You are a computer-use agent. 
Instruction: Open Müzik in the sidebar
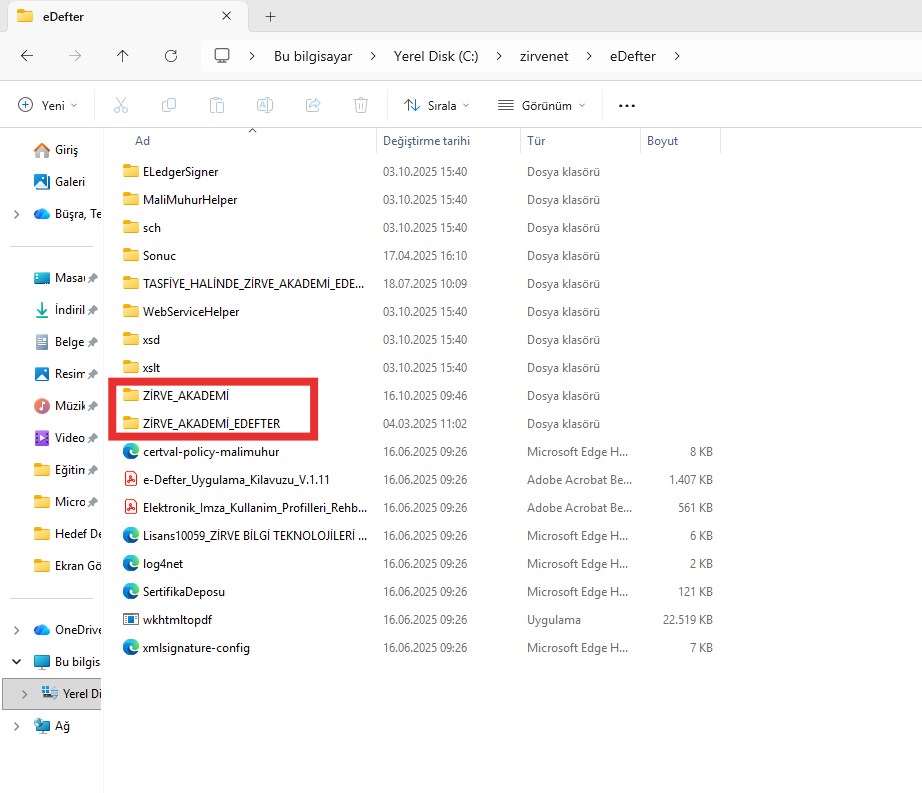pyautogui.click(x=60, y=406)
